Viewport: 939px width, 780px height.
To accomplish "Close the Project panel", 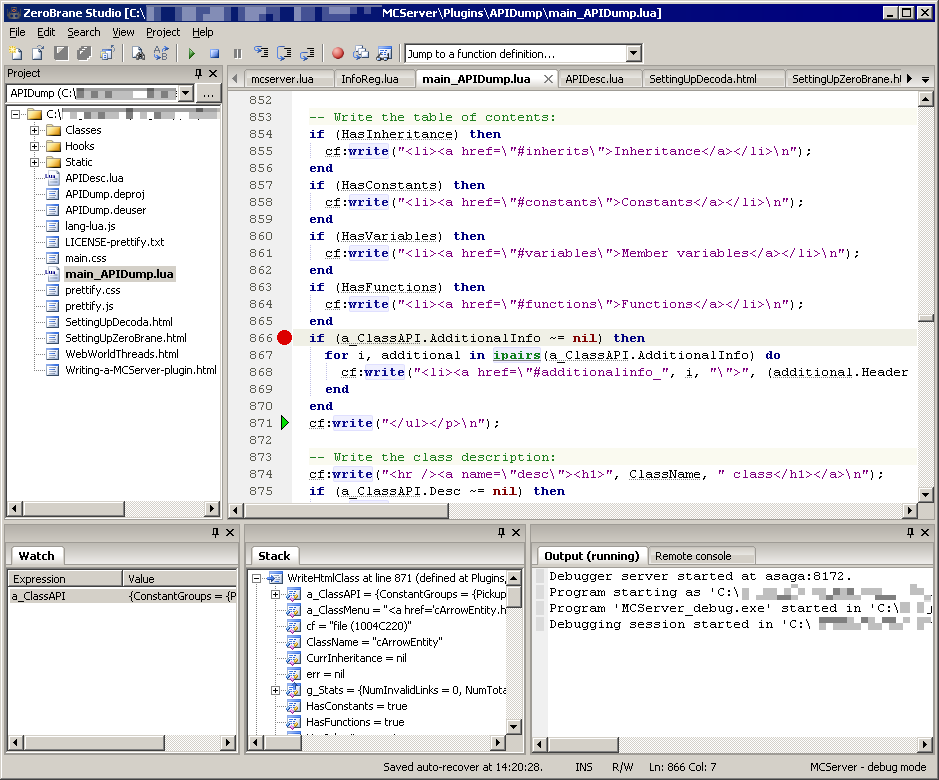I will 213,73.
